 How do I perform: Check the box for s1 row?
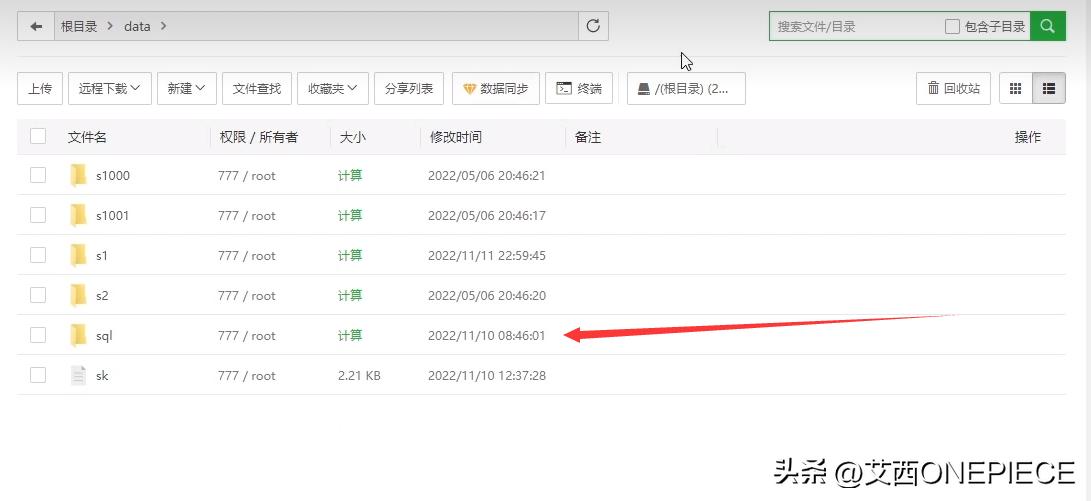click(38, 255)
